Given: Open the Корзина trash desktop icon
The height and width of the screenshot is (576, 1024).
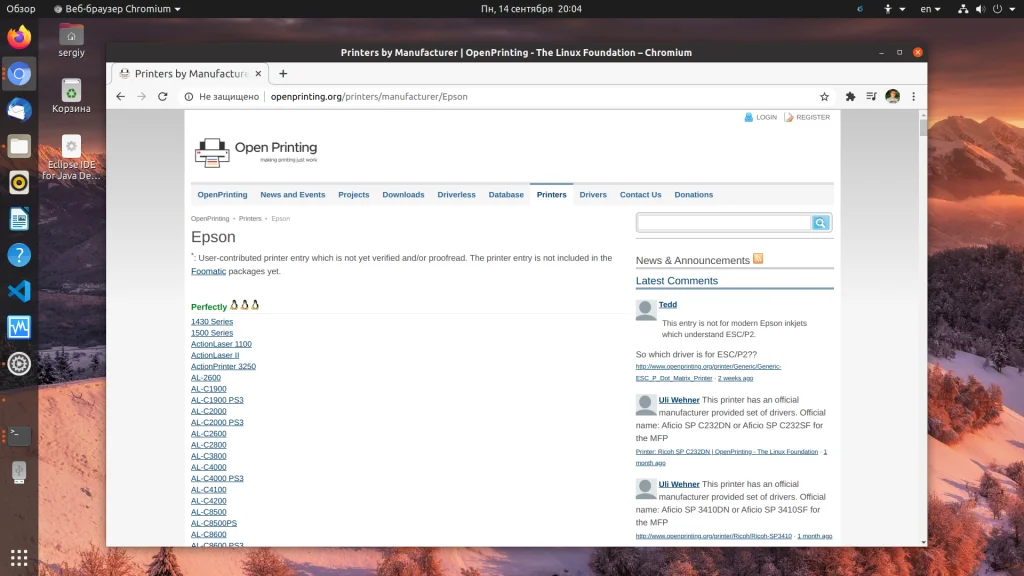Looking at the screenshot, I should (x=71, y=96).
